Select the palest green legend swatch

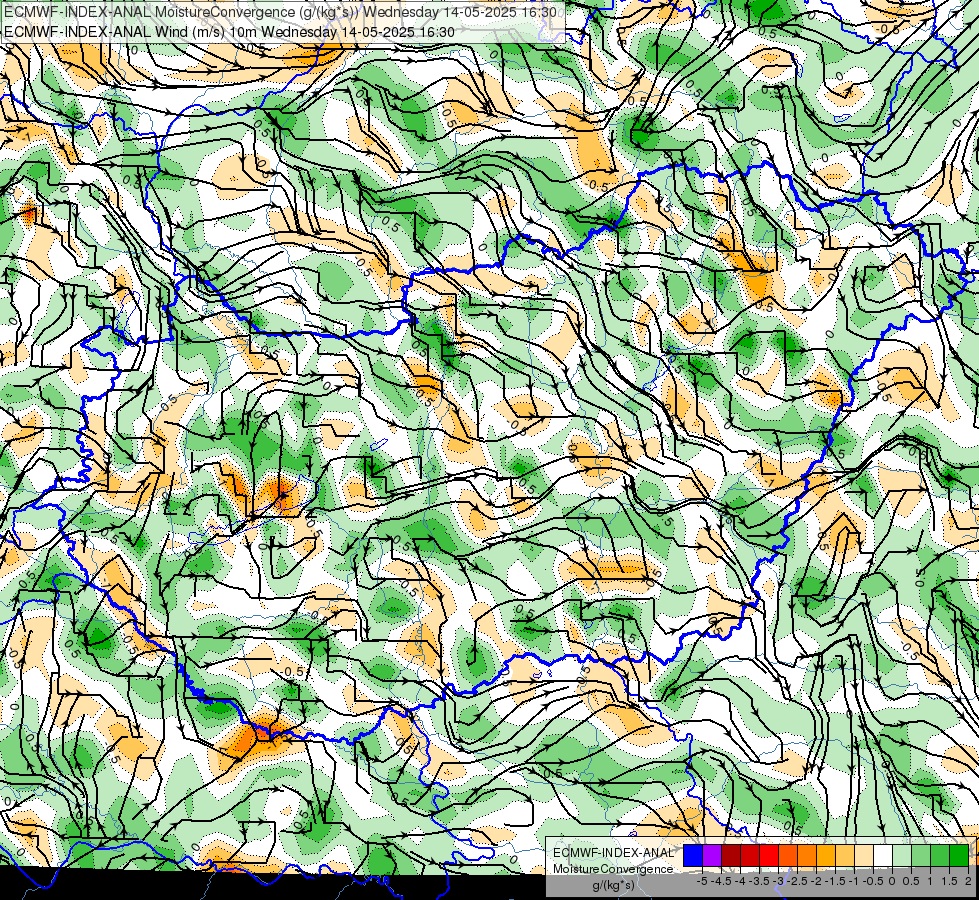click(x=902, y=856)
